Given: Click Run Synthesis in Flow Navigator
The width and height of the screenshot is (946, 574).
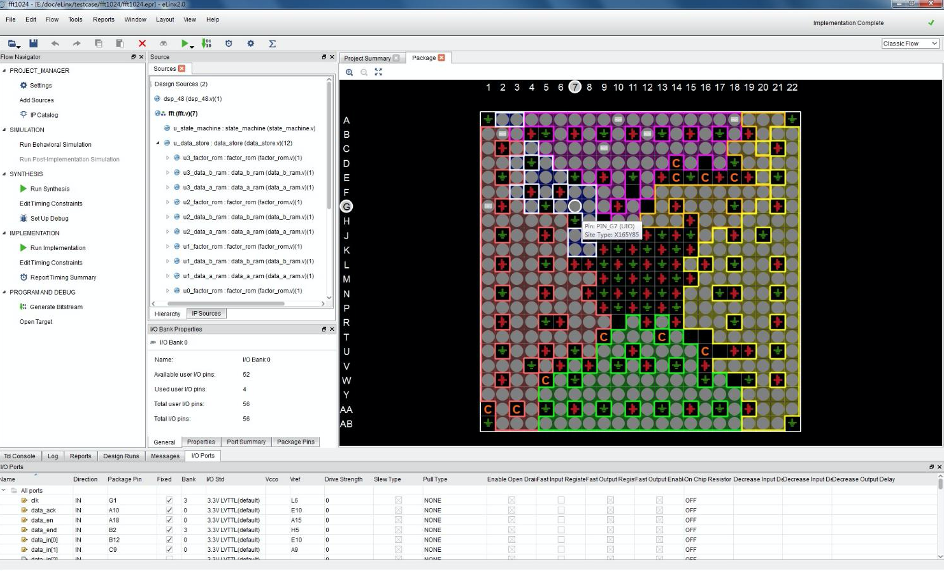Looking at the screenshot, I should tap(49, 188).
